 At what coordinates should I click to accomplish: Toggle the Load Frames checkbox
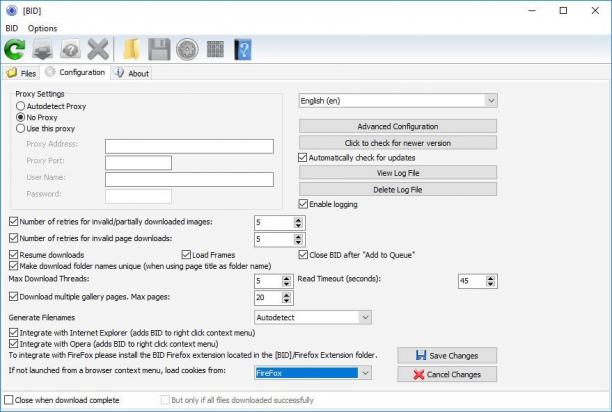(186, 255)
